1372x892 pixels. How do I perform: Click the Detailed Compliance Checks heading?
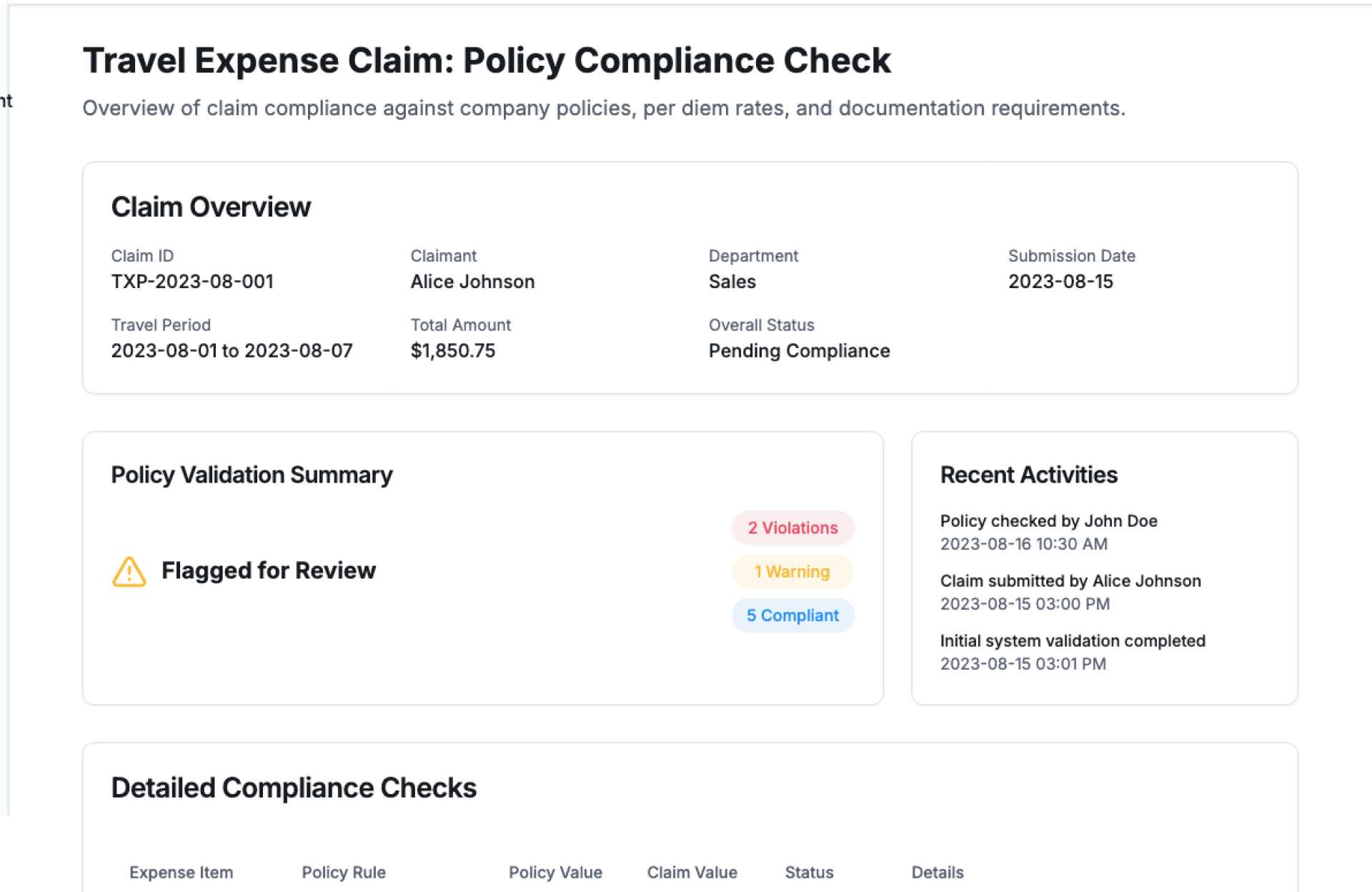(294, 788)
